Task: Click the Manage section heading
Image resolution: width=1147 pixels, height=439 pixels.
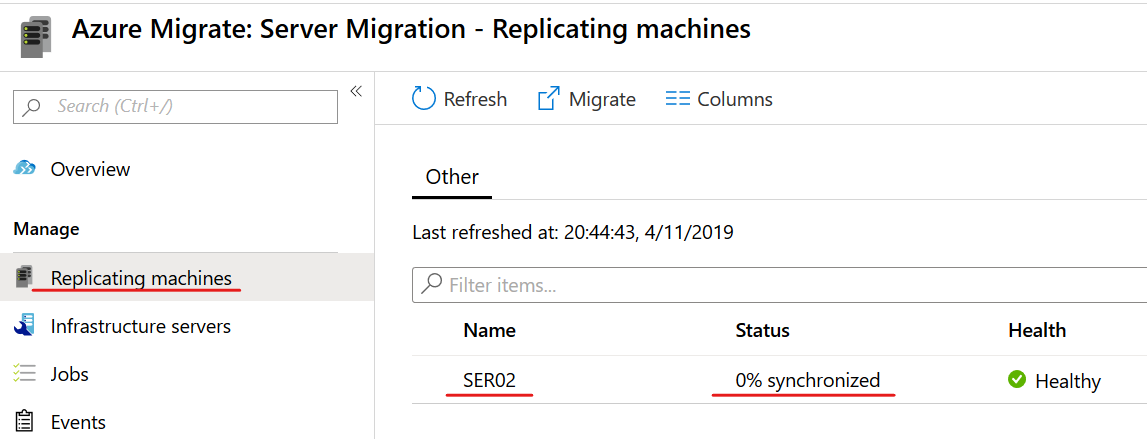Action: 46,230
